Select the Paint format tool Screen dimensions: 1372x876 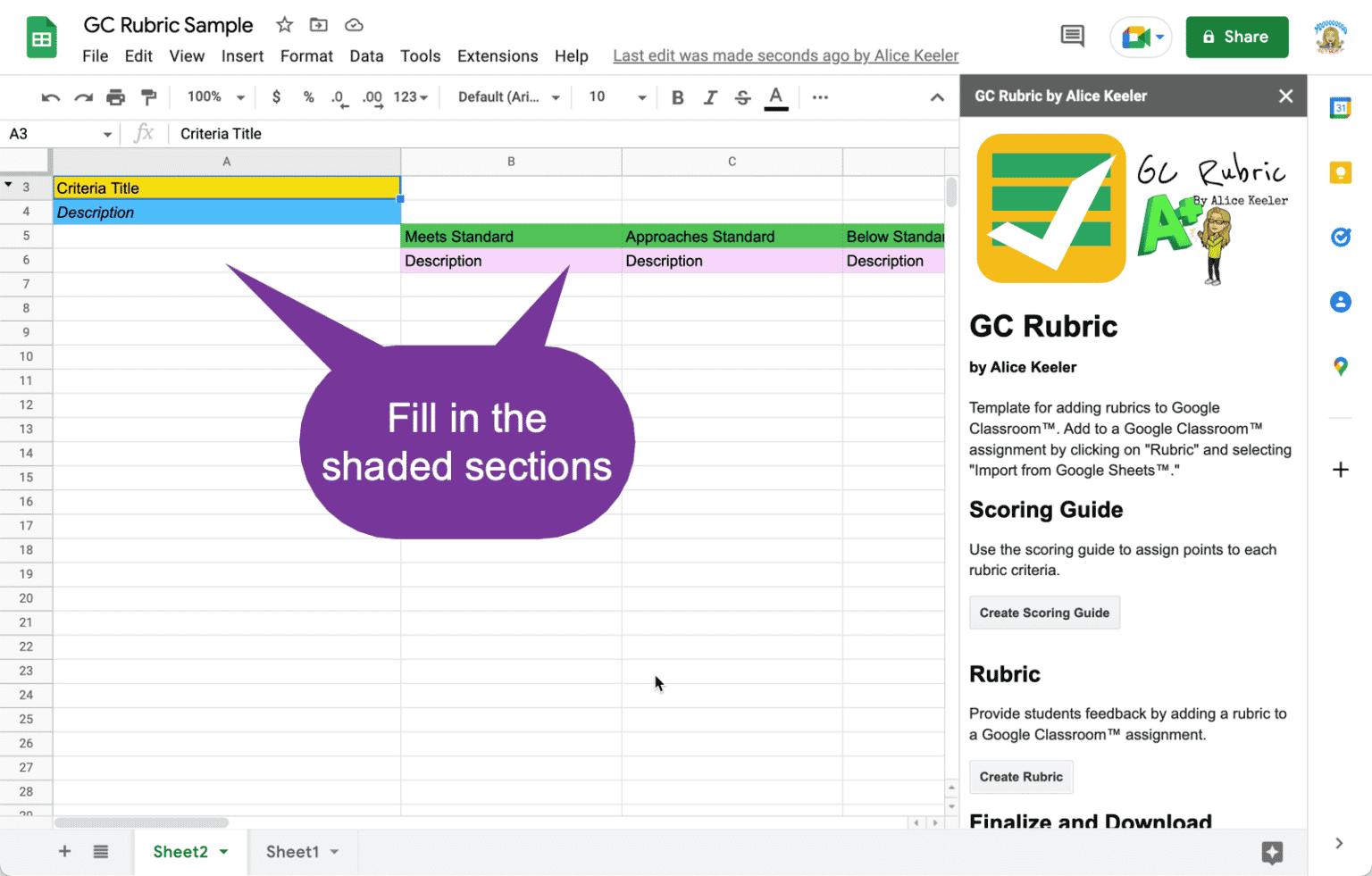point(149,97)
